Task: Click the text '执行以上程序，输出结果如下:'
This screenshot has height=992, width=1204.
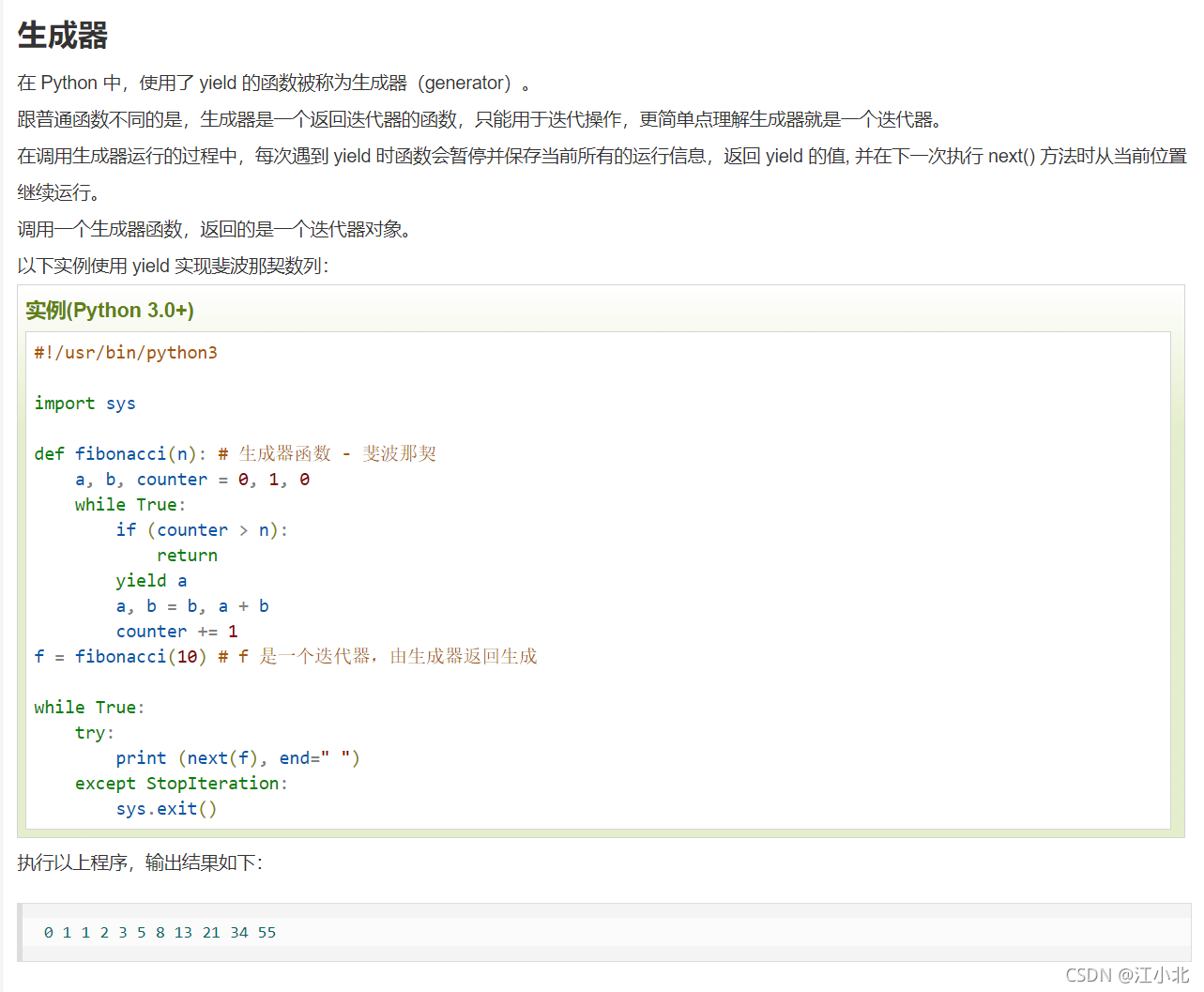Action: point(140,862)
